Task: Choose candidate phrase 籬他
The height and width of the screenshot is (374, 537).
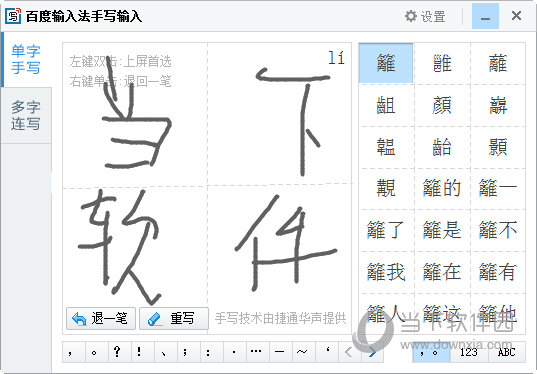Action: (x=498, y=314)
